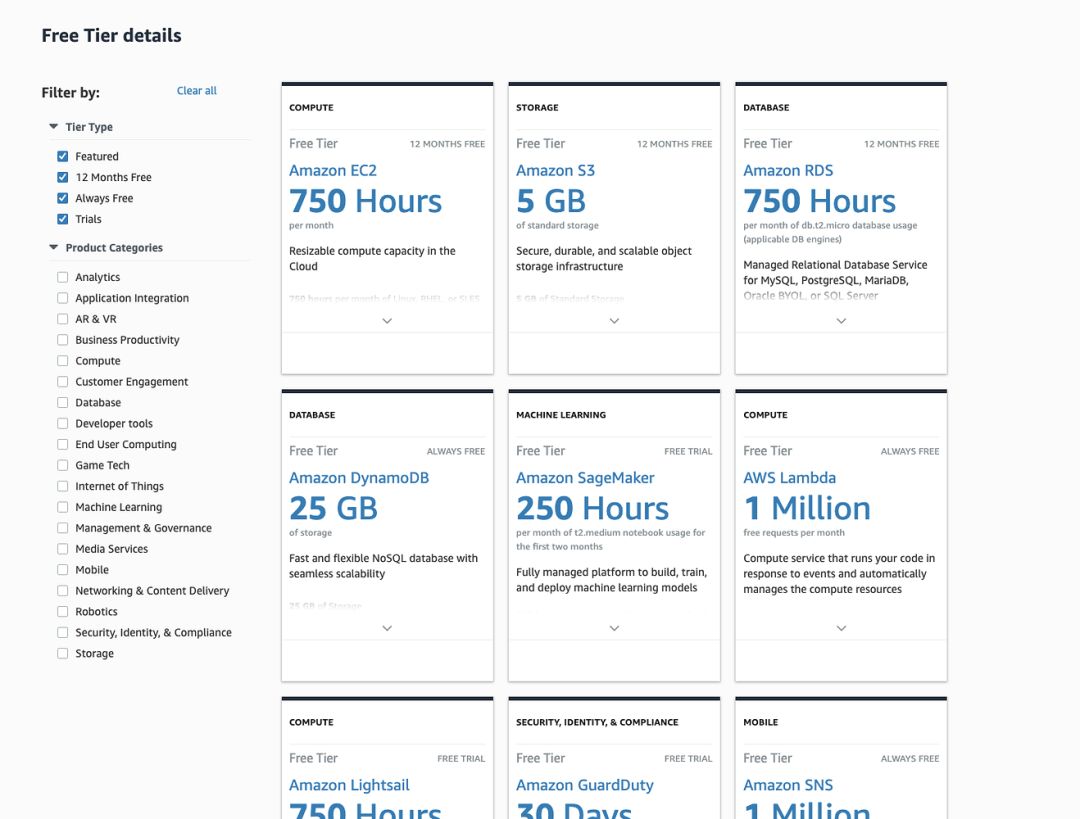Check the Security, Identity, & Compliance checkbox
Screen dimensions: 1080x819
tap(63, 632)
